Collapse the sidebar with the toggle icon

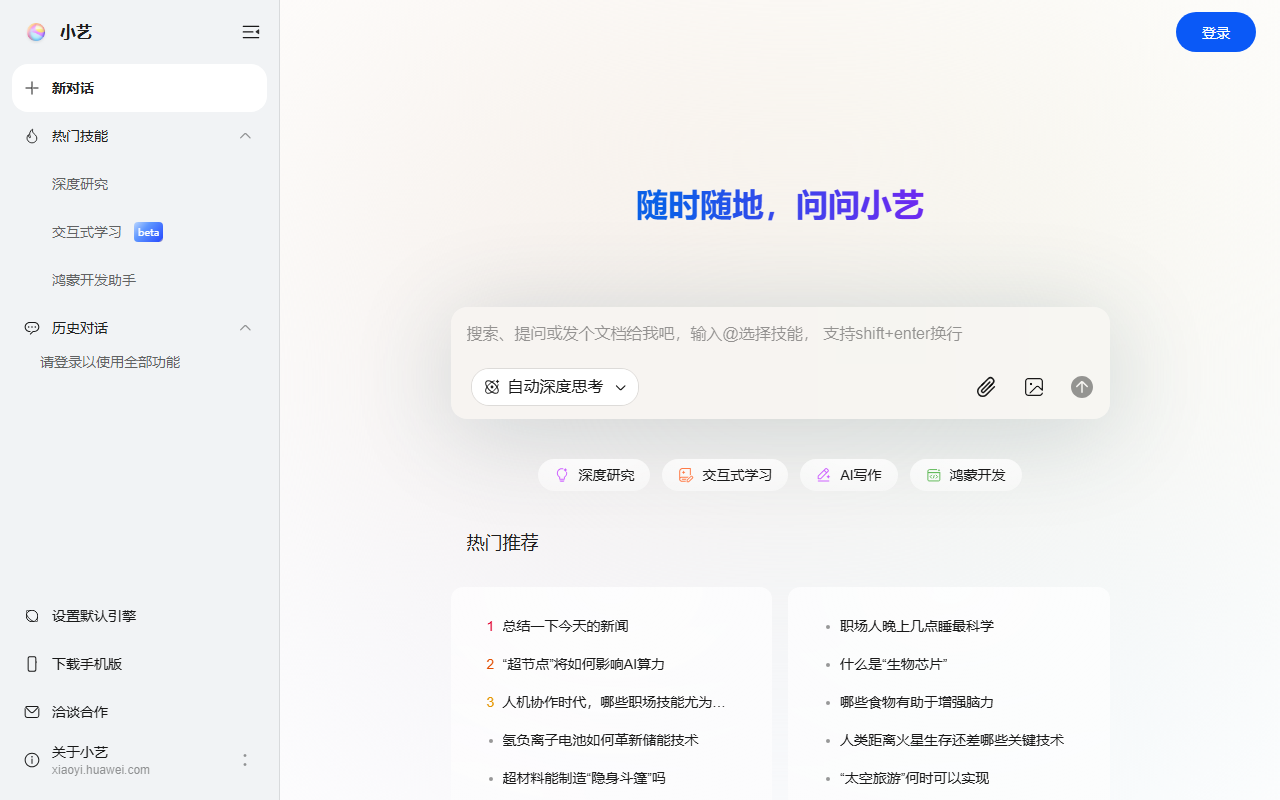[x=251, y=32]
